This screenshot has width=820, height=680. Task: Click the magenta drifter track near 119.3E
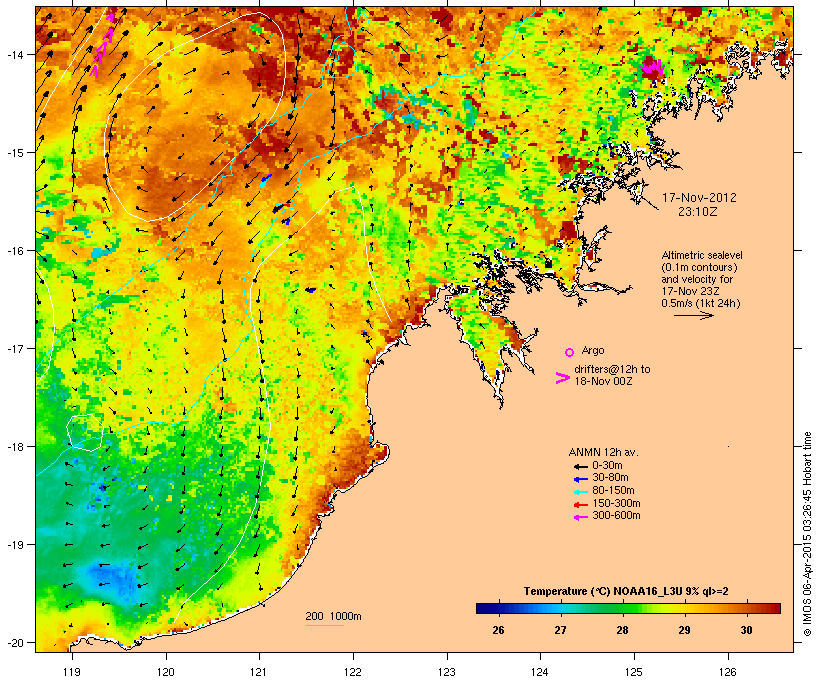pyautogui.click(x=102, y=46)
